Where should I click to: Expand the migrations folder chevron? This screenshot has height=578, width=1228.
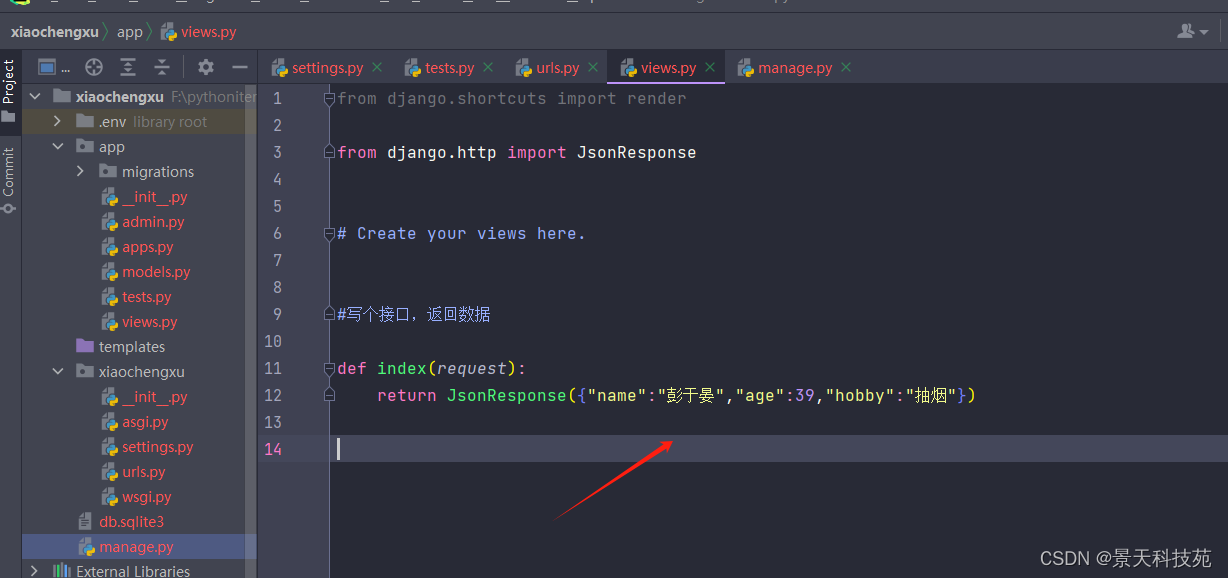(x=81, y=172)
